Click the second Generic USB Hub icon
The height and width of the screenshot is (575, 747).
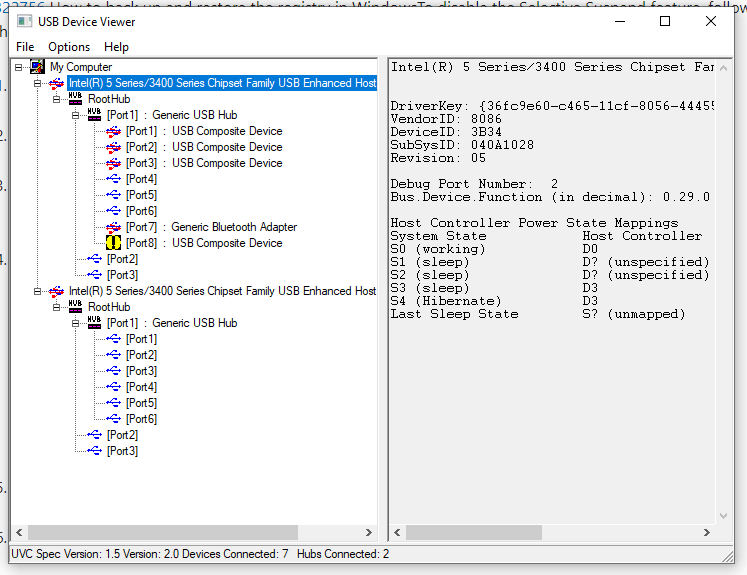[x=94, y=323]
